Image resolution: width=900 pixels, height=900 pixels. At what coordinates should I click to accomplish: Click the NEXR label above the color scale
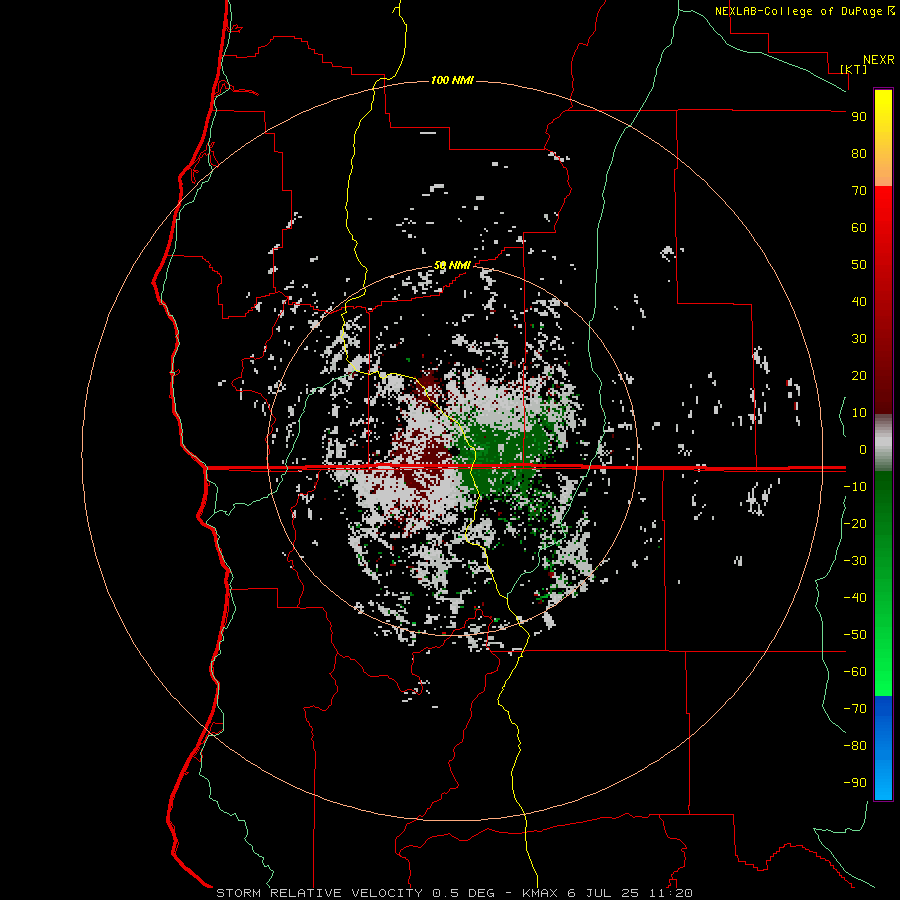point(878,60)
